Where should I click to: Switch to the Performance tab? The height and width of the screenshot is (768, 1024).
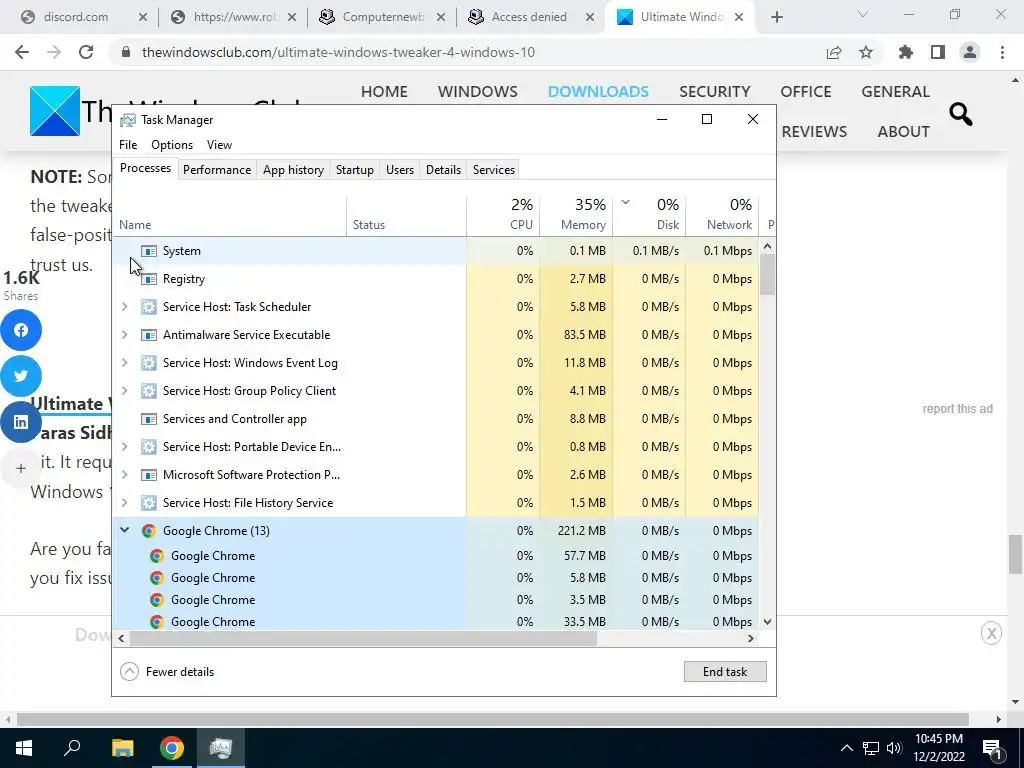tap(217, 170)
